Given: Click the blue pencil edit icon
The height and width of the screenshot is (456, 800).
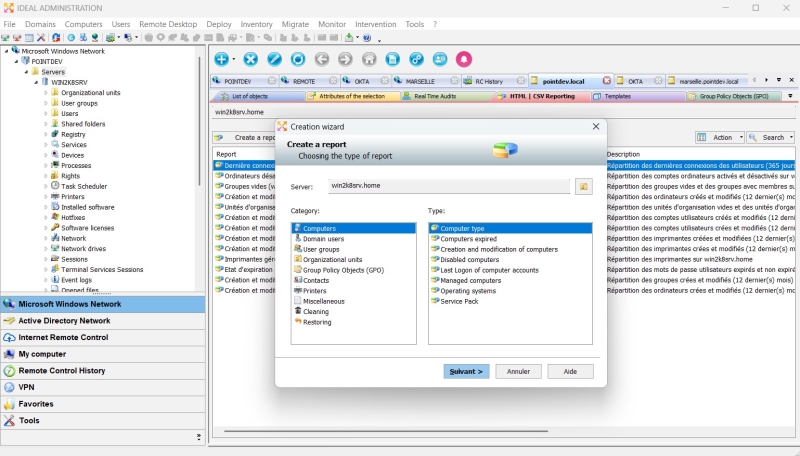Looking at the screenshot, I should click(x=274, y=60).
